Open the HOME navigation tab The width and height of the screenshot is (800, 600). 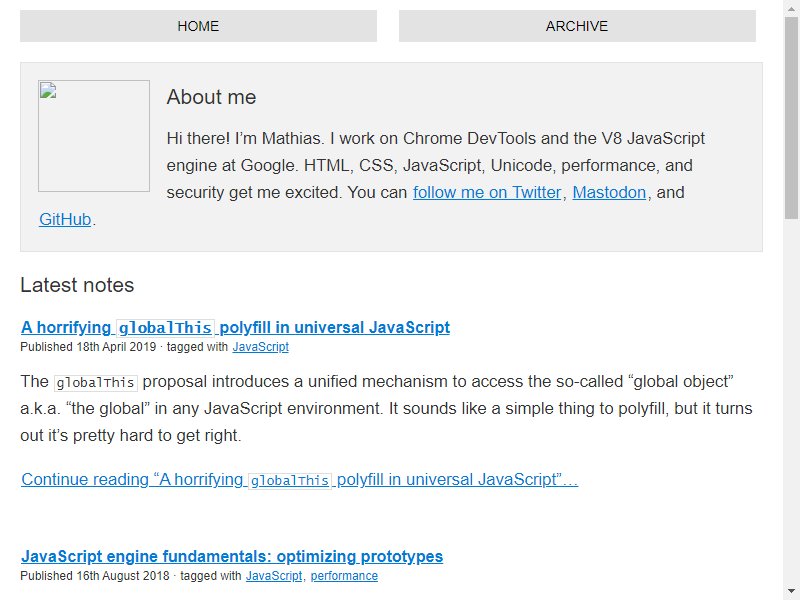click(198, 26)
